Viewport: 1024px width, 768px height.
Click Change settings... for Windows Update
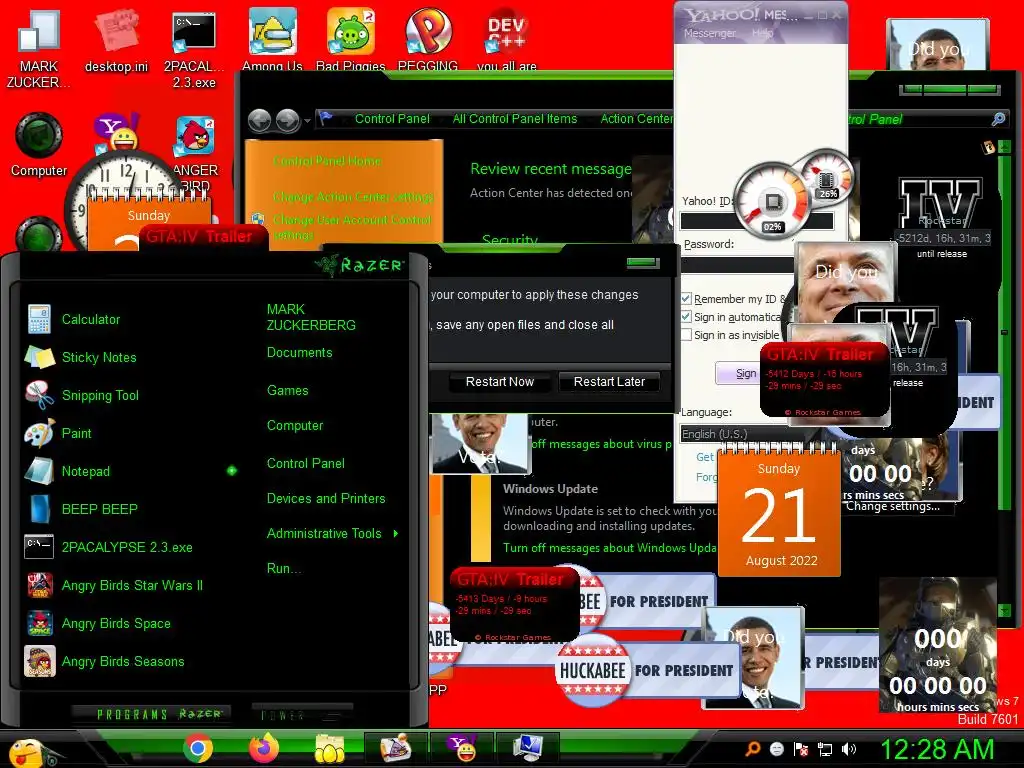click(893, 506)
